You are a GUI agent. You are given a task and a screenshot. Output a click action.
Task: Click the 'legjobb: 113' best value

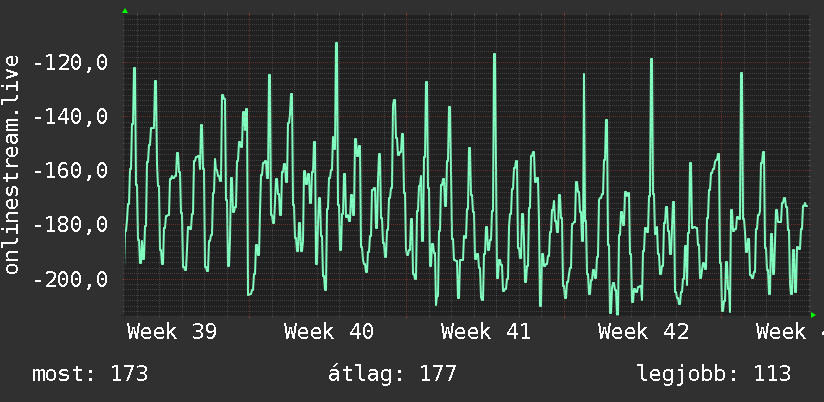tap(714, 374)
